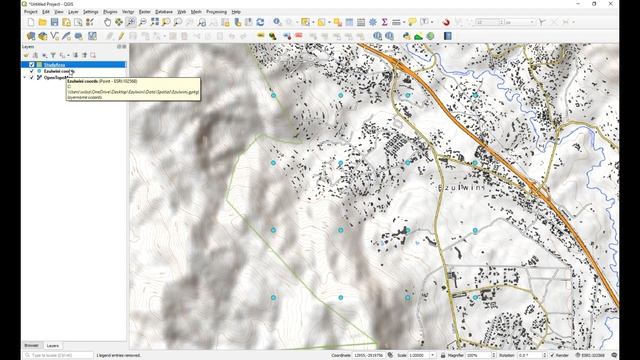Screen dimensions: 640x360
Task: Open the text annotation dropdown arrow
Action: point(432,22)
